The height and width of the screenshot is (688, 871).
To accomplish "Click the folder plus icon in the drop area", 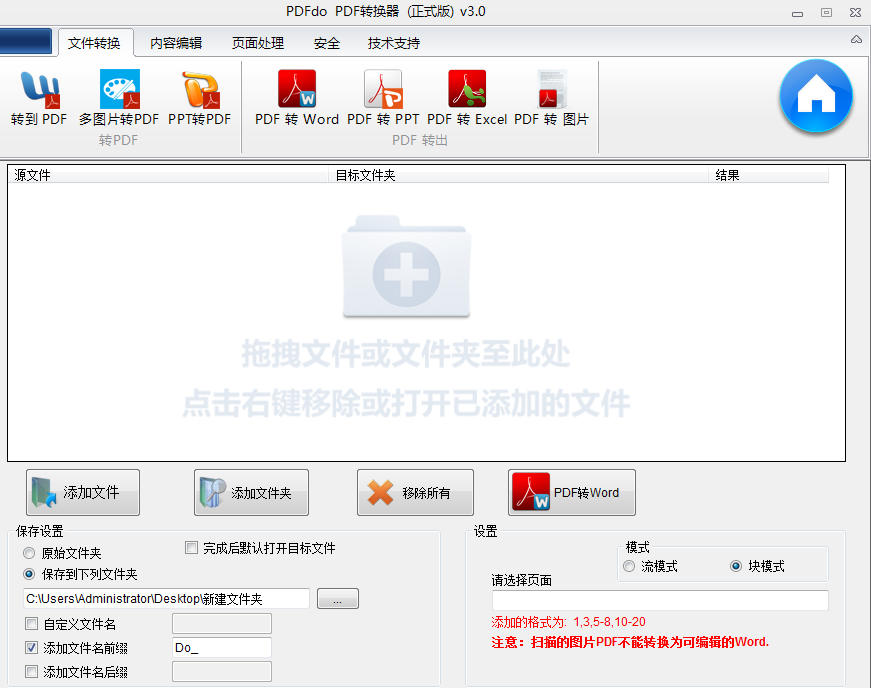I will point(407,267).
